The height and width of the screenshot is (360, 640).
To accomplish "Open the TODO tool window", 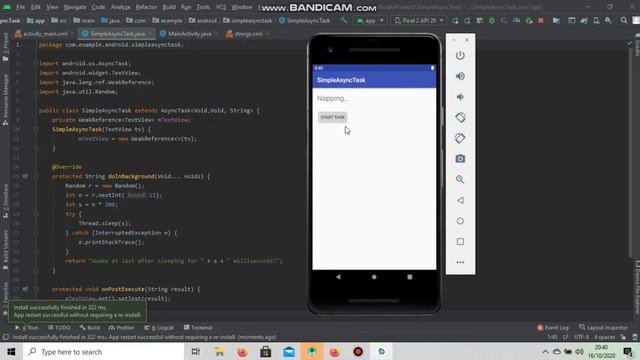I will [x=59, y=328].
